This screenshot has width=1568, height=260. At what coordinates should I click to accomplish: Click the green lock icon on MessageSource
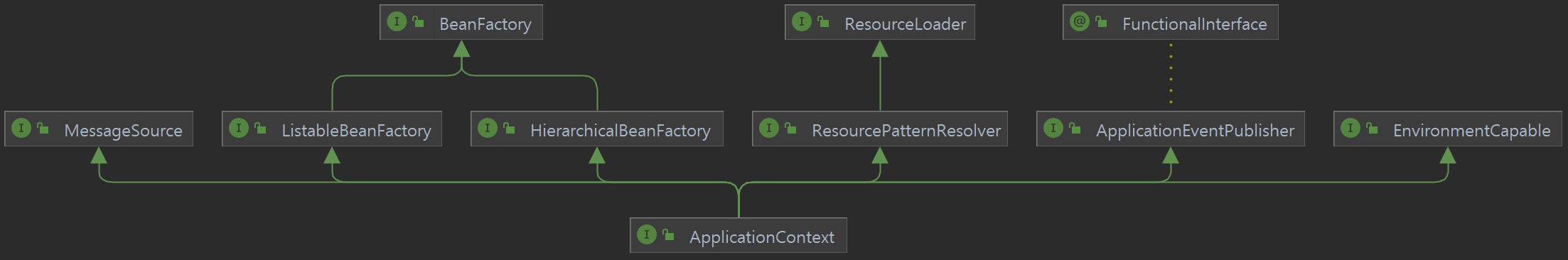tap(43, 129)
